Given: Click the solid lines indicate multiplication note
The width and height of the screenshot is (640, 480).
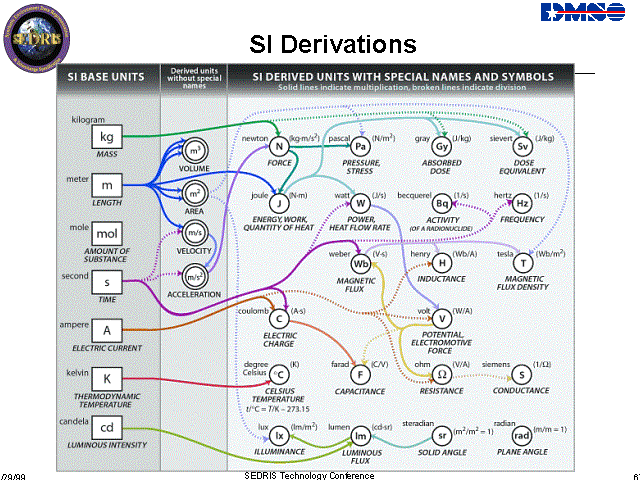Looking at the screenshot, I should point(402,87).
